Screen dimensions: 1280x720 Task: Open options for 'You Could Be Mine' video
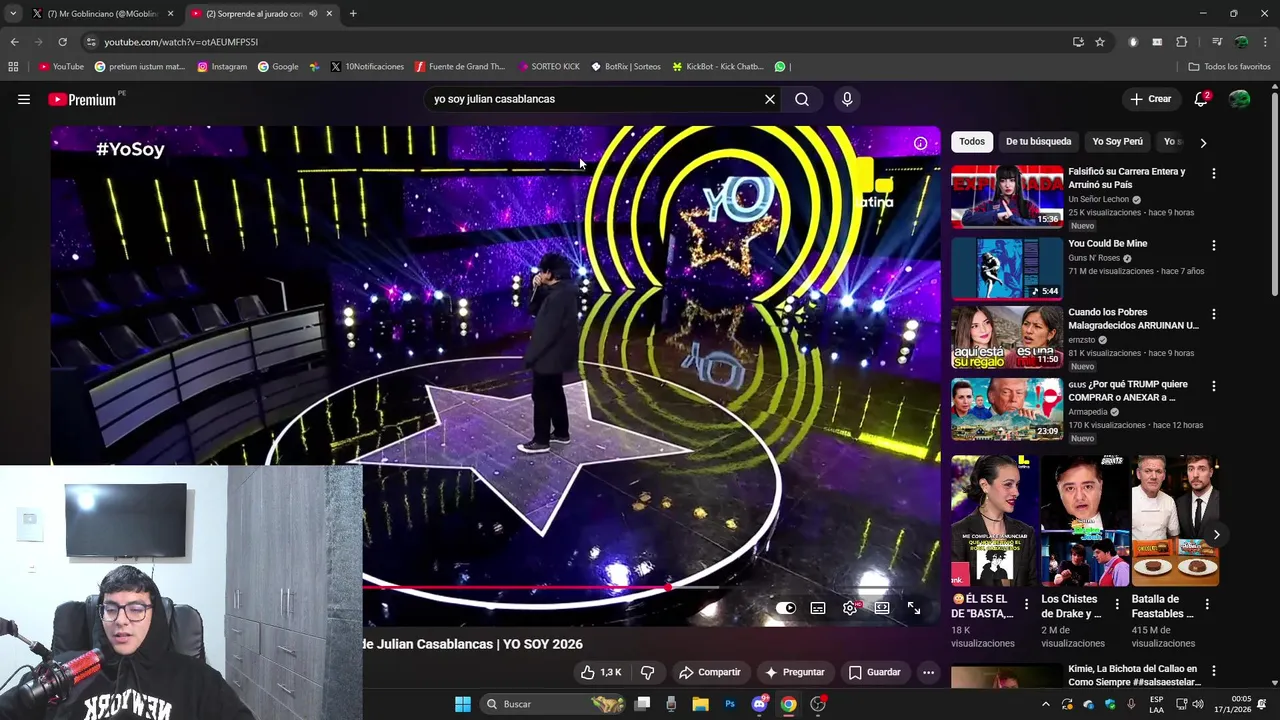[x=1214, y=246]
